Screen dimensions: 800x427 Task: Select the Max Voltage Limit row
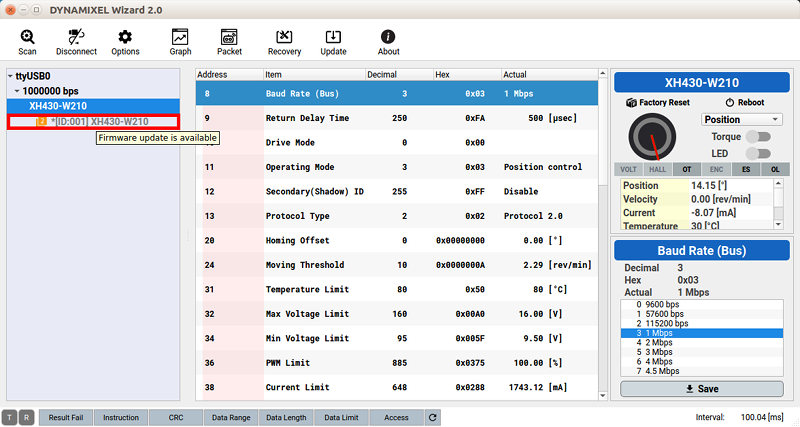(396, 314)
